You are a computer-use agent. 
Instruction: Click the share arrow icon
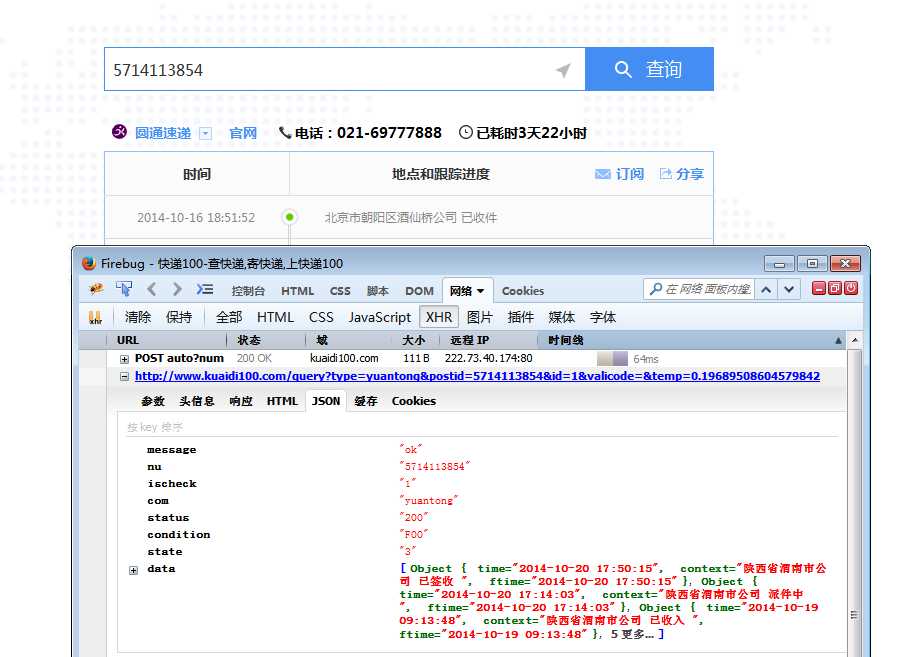pyautogui.click(x=665, y=174)
